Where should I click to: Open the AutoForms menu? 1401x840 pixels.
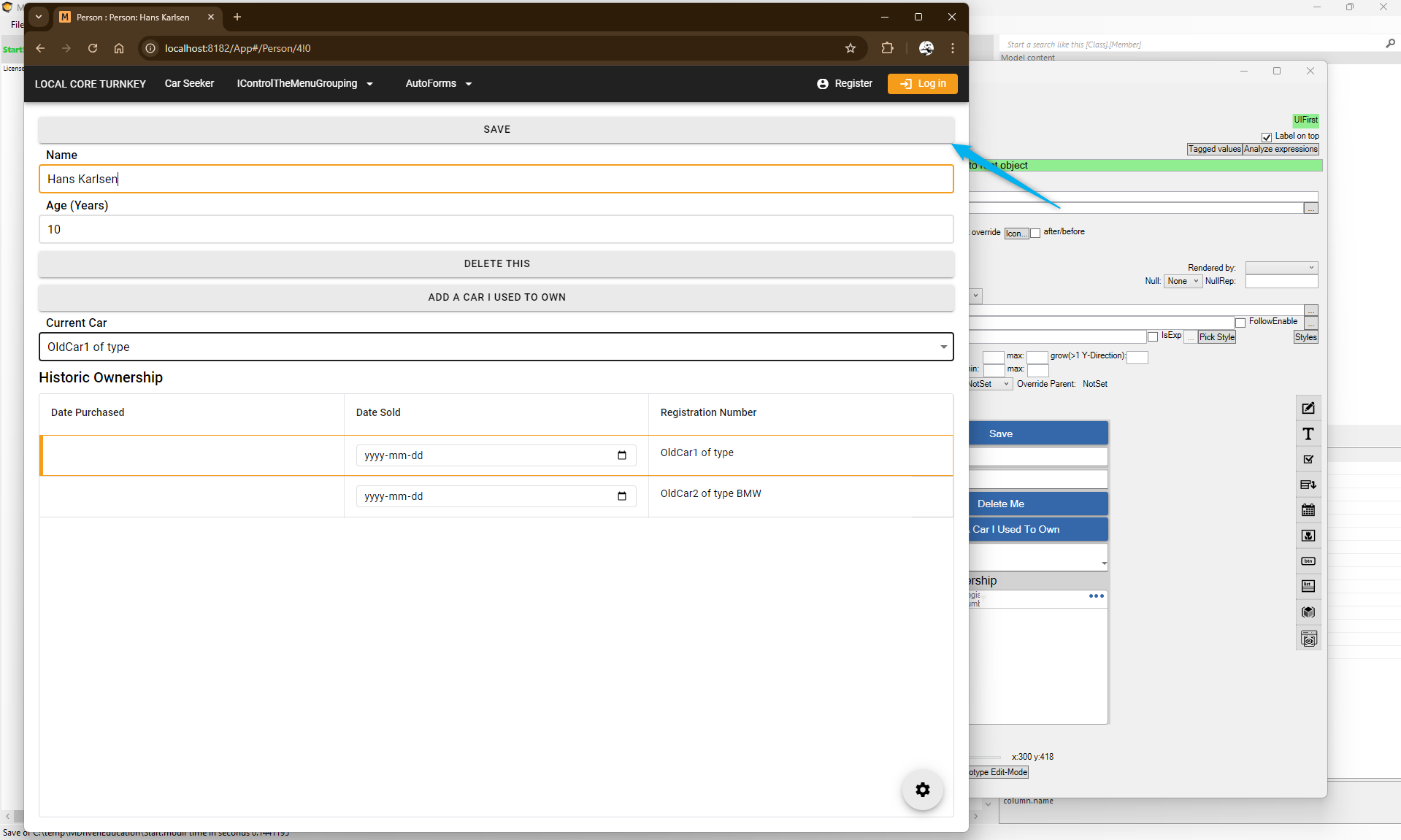click(438, 84)
